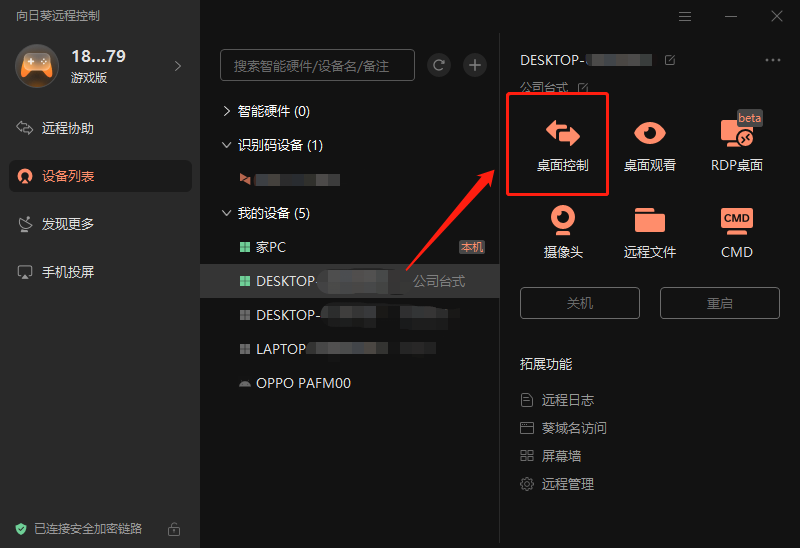Edit the DESKTOP device name pencil icon
800x548 pixels.
click(670, 60)
